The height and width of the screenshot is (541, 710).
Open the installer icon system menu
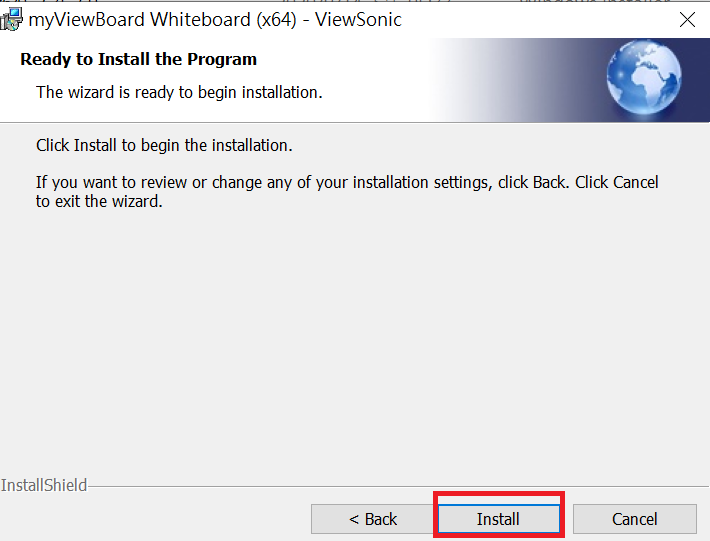coord(11,20)
